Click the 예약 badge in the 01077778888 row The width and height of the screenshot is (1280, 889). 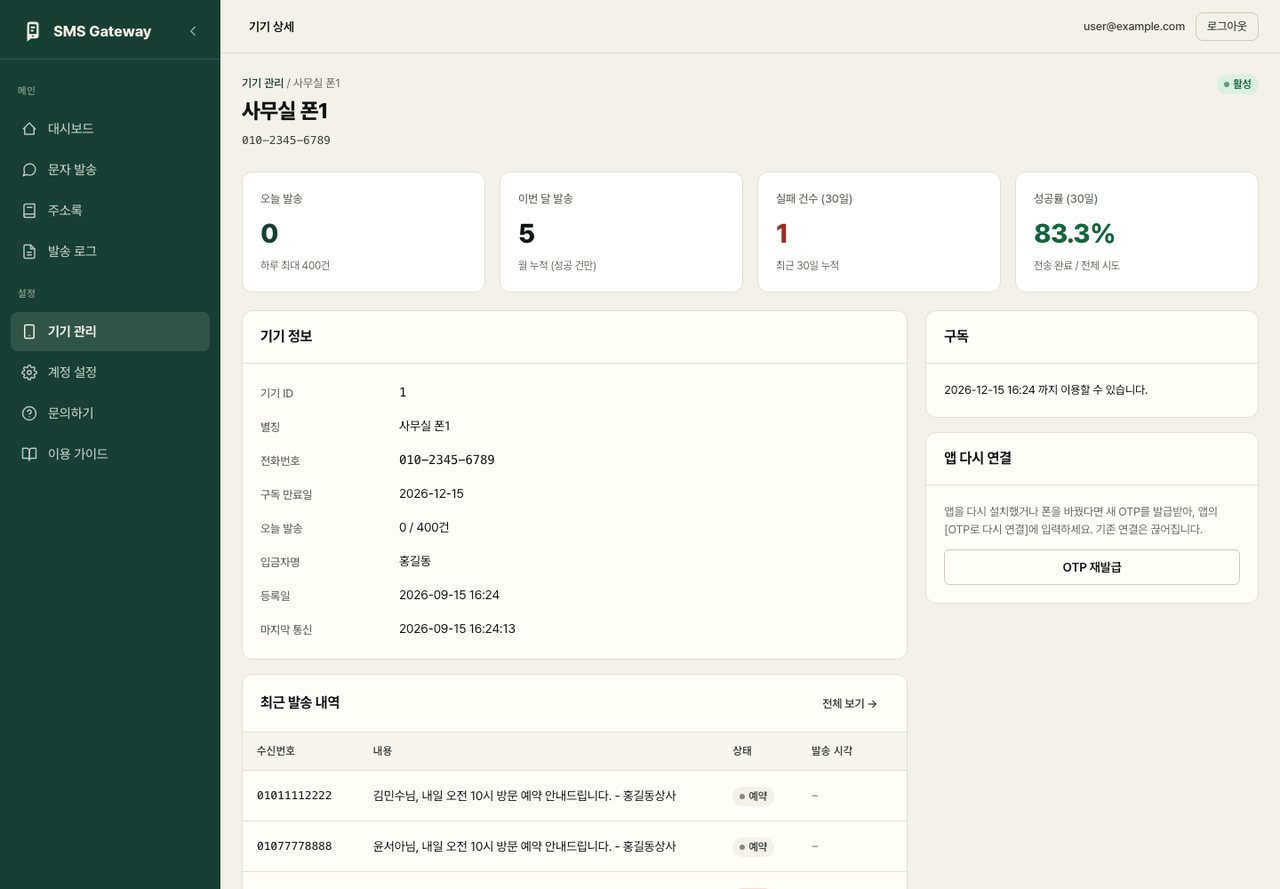click(753, 847)
